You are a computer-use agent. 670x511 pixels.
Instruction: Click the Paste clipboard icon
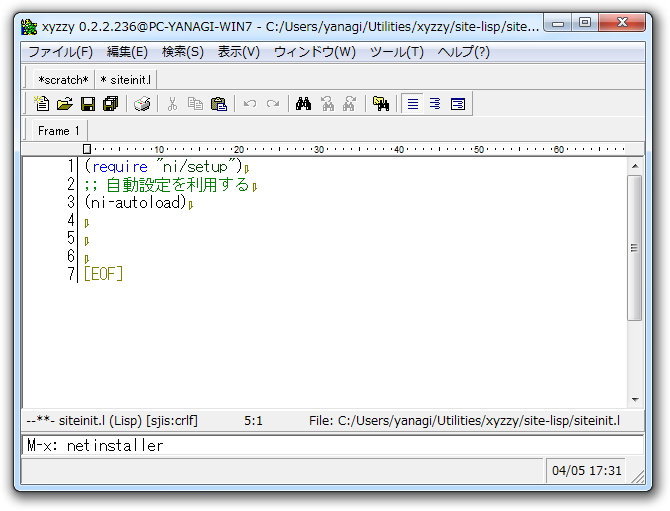tap(219, 104)
